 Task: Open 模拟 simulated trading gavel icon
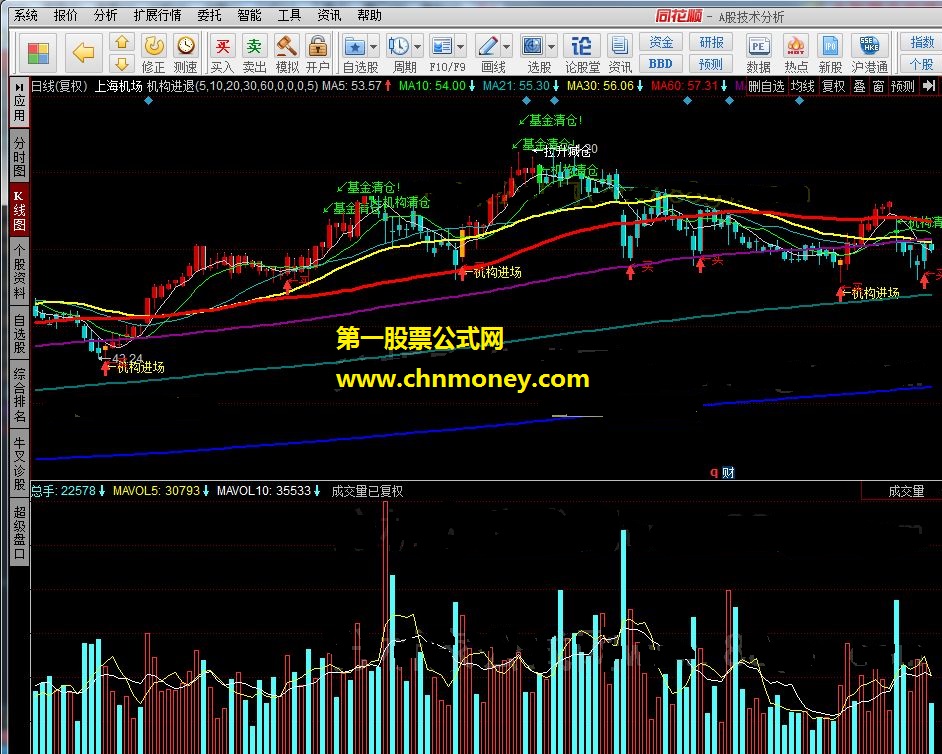287,46
